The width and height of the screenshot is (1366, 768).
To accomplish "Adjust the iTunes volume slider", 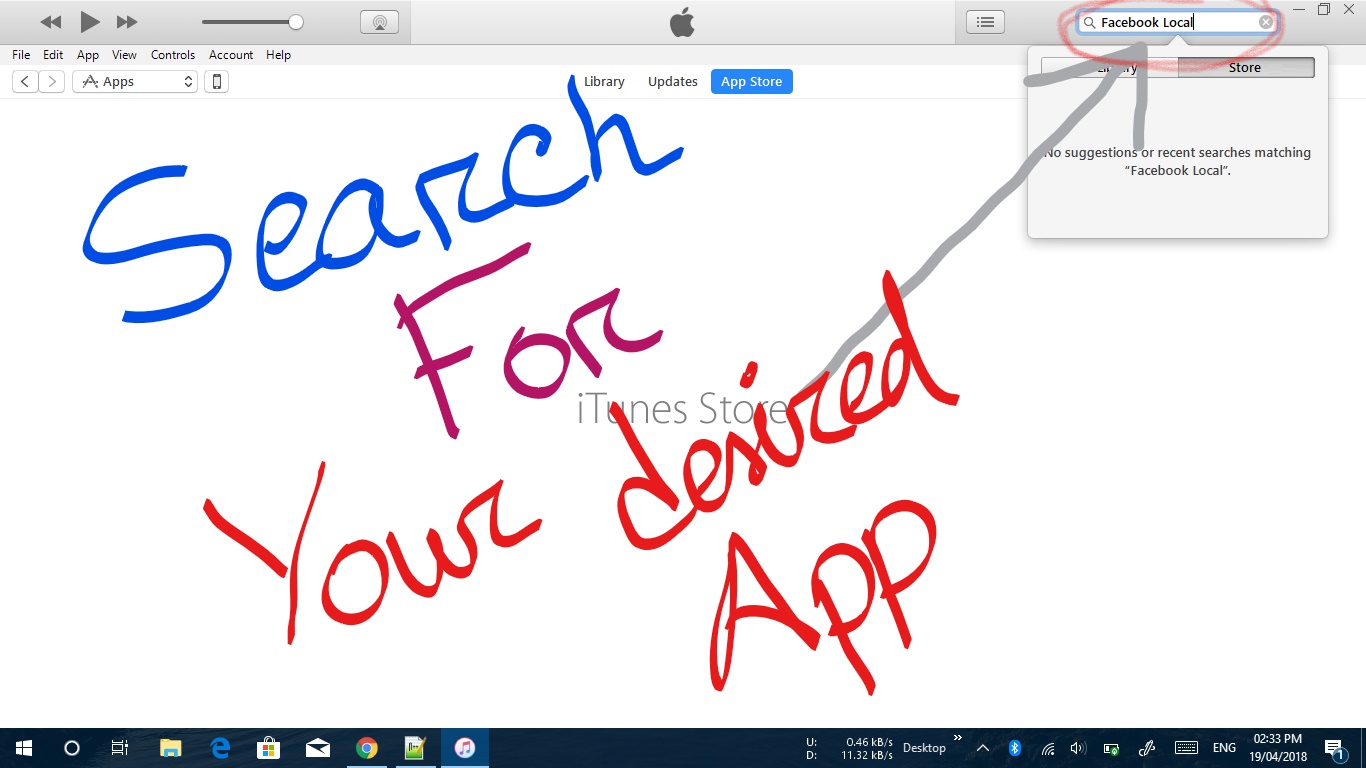I will click(x=252, y=22).
